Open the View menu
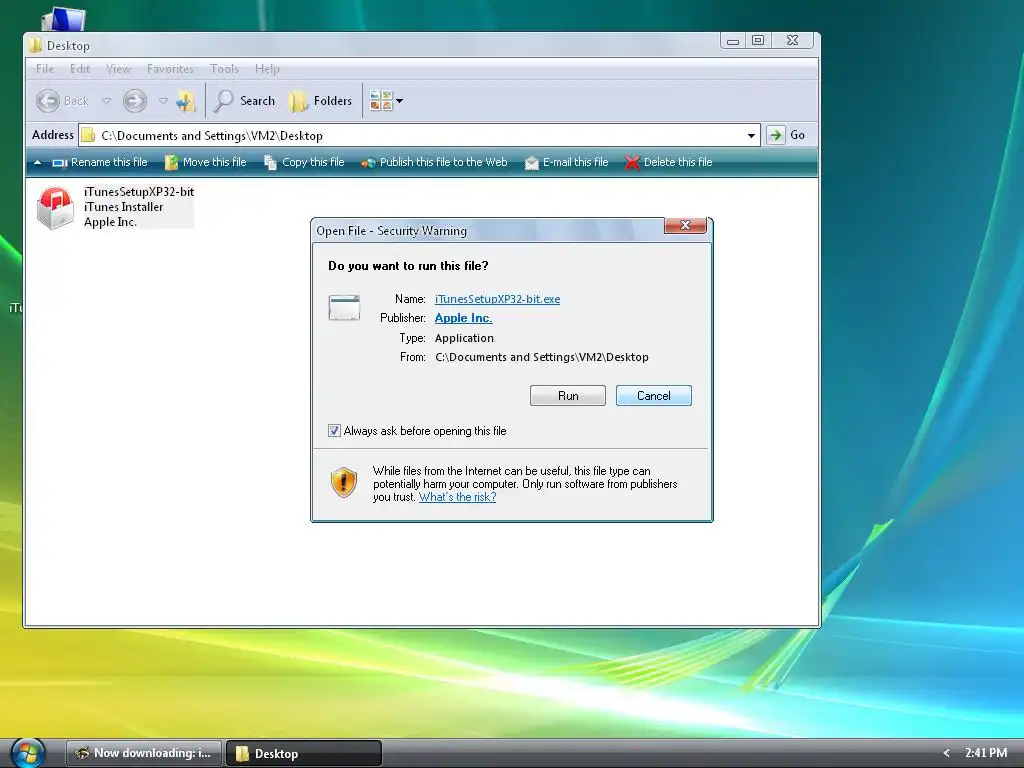 (118, 69)
